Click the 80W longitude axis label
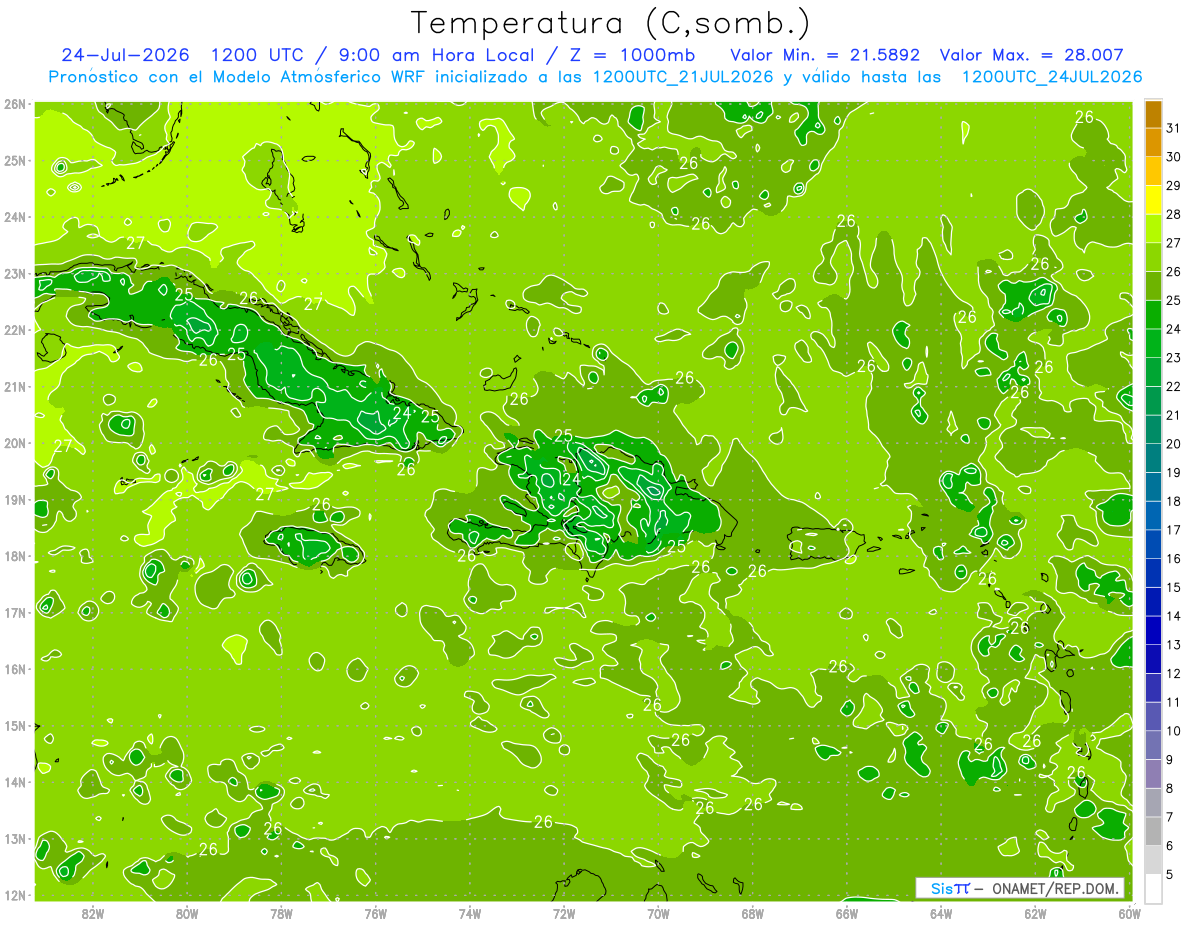This screenshot has height=927, width=1200. [x=186, y=913]
